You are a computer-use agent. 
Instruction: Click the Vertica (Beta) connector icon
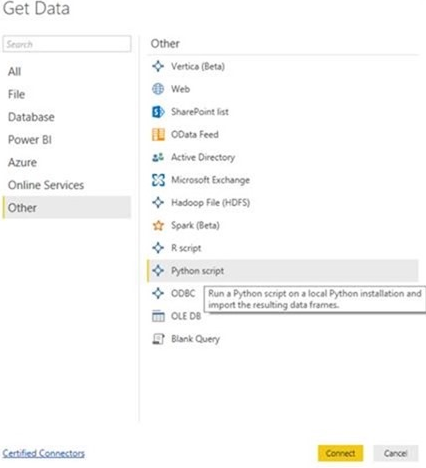tap(158, 66)
